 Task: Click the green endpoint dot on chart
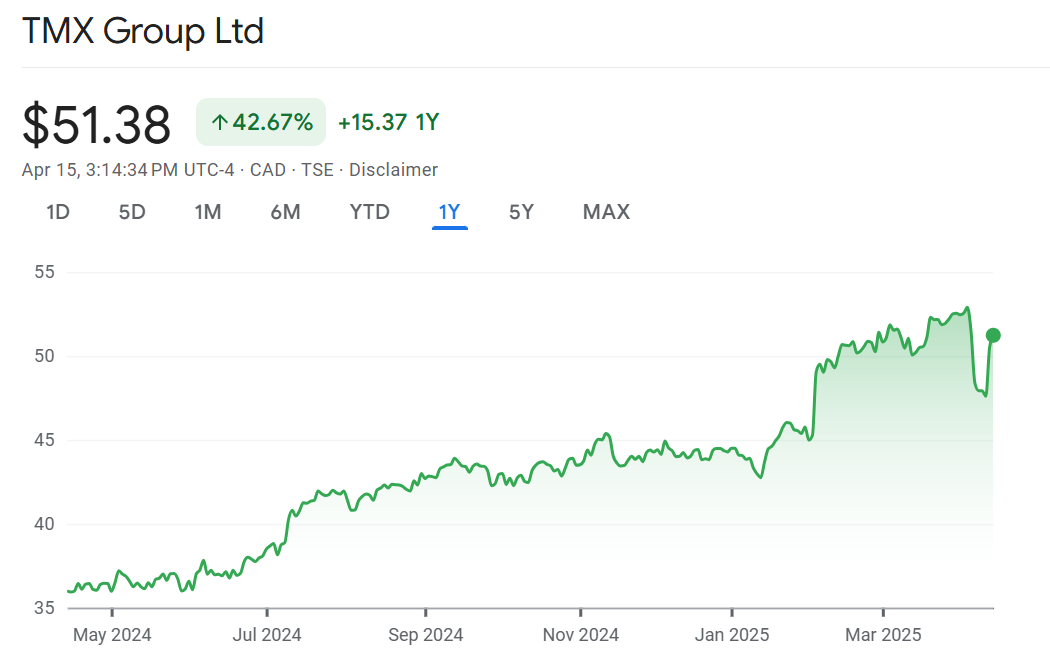point(993,335)
